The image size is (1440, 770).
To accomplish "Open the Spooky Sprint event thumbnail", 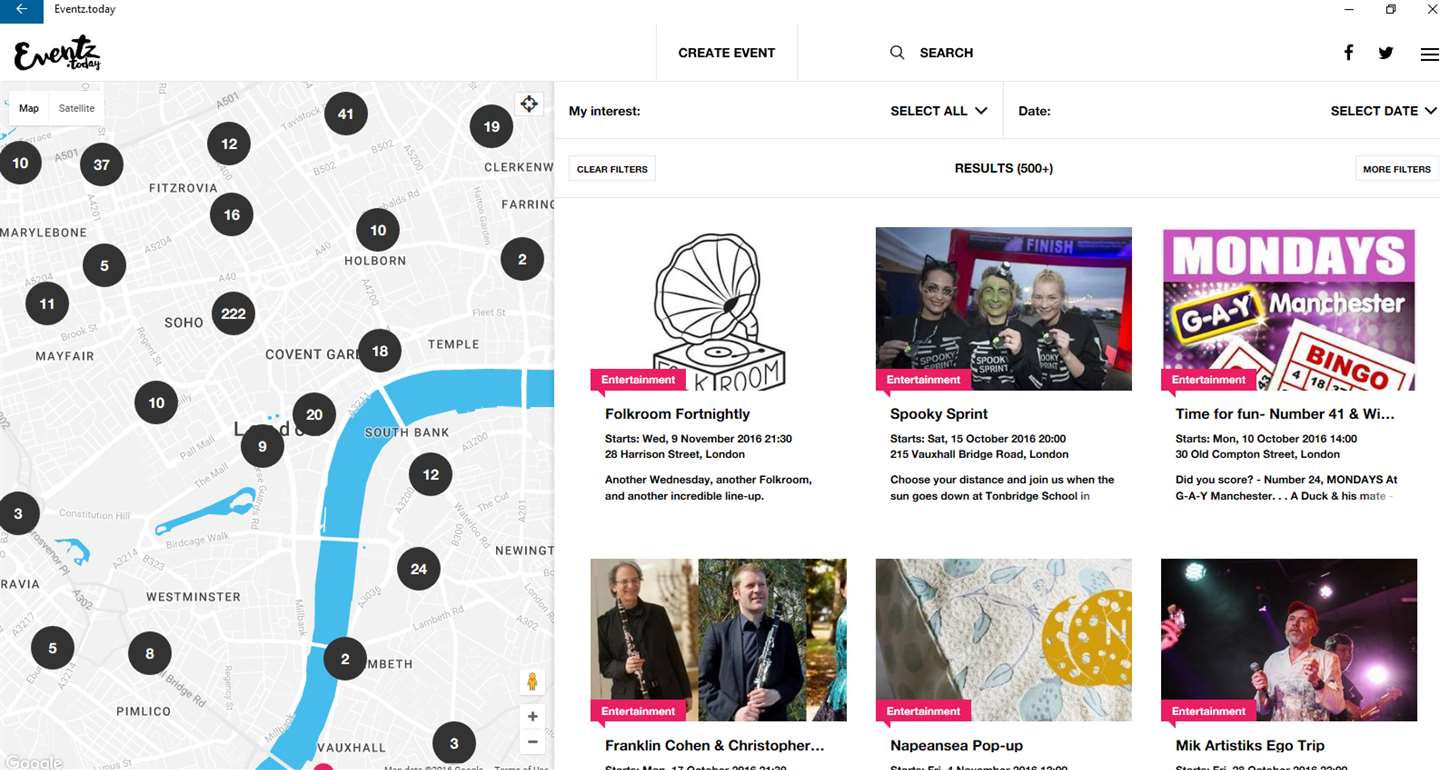I will pos(1003,308).
